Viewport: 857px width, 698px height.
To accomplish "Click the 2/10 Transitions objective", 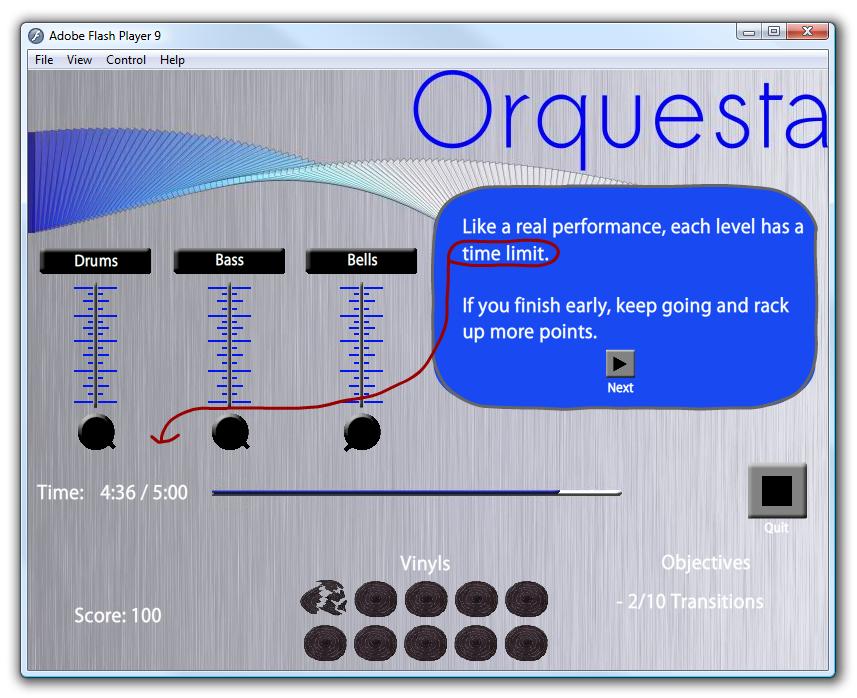I will click(x=690, y=601).
